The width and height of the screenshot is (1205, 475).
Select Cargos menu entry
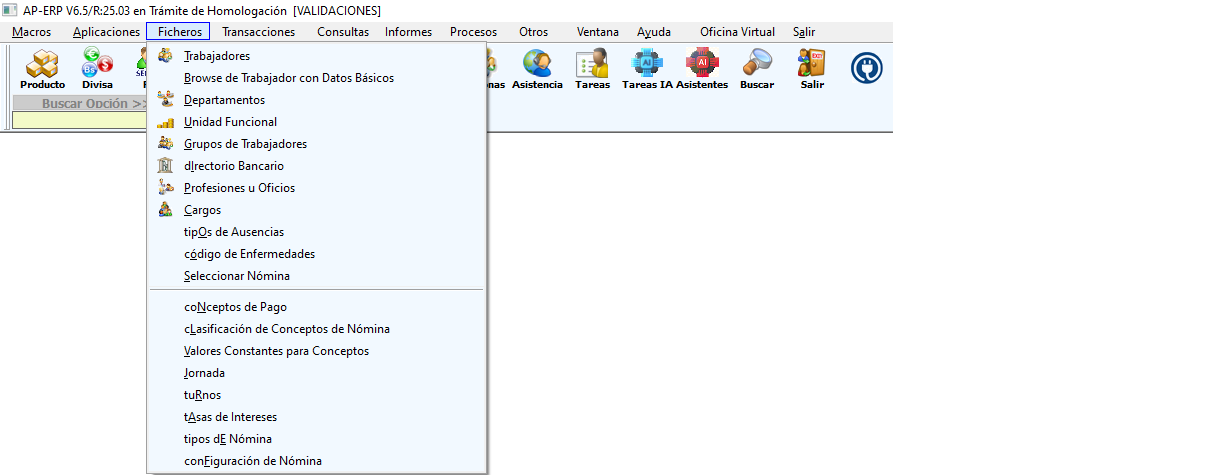pyautogui.click(x=316, y=210)
